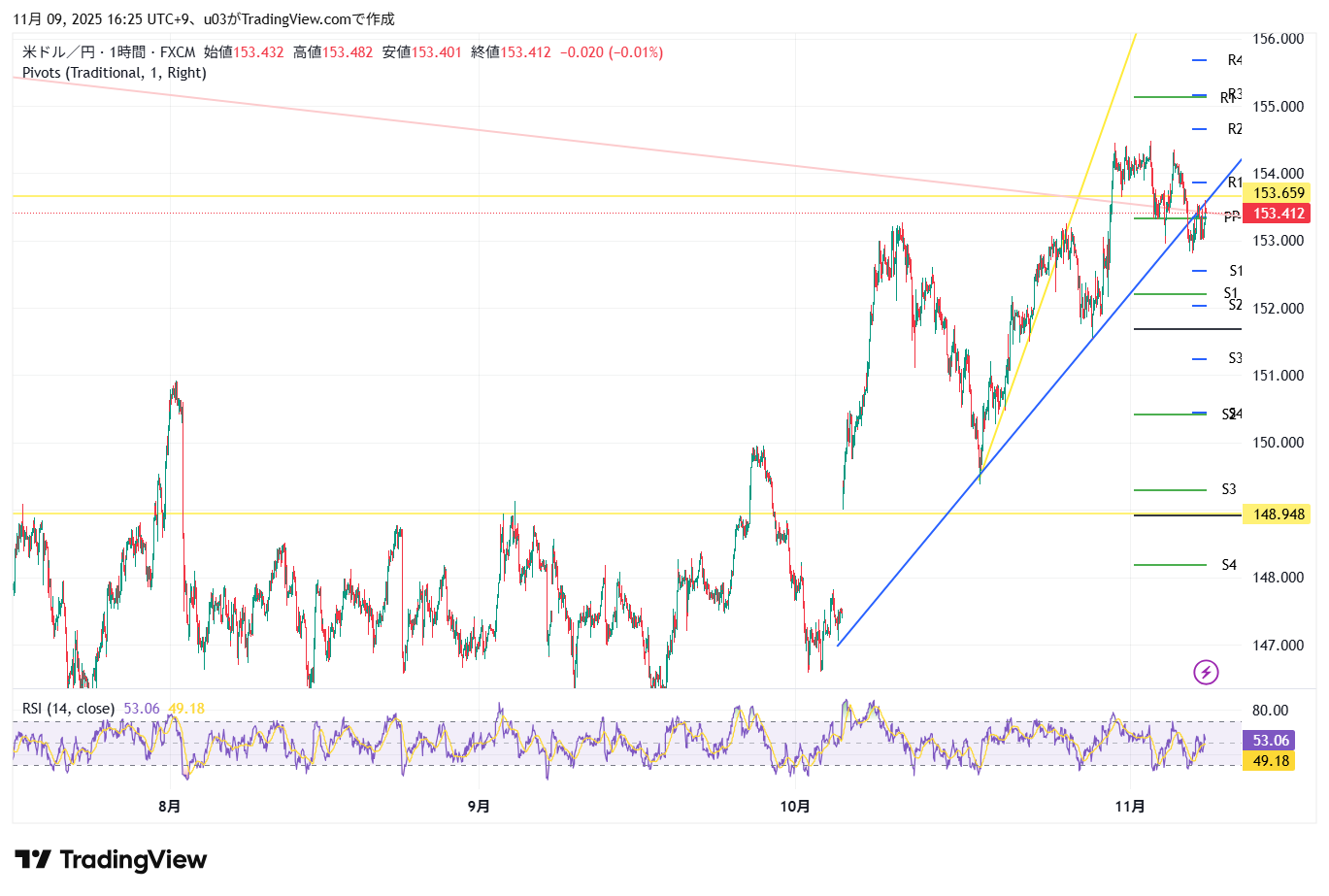Select the R2 pivot level marker

coord(1233,129)
